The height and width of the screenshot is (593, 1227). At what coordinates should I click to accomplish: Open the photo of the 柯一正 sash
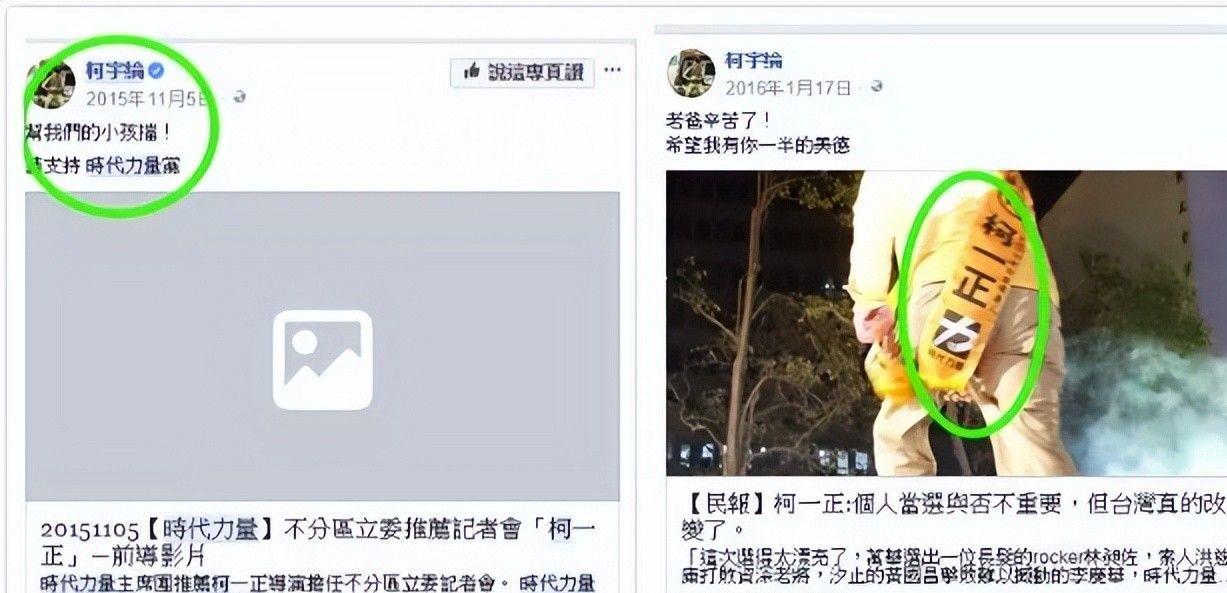946,323
